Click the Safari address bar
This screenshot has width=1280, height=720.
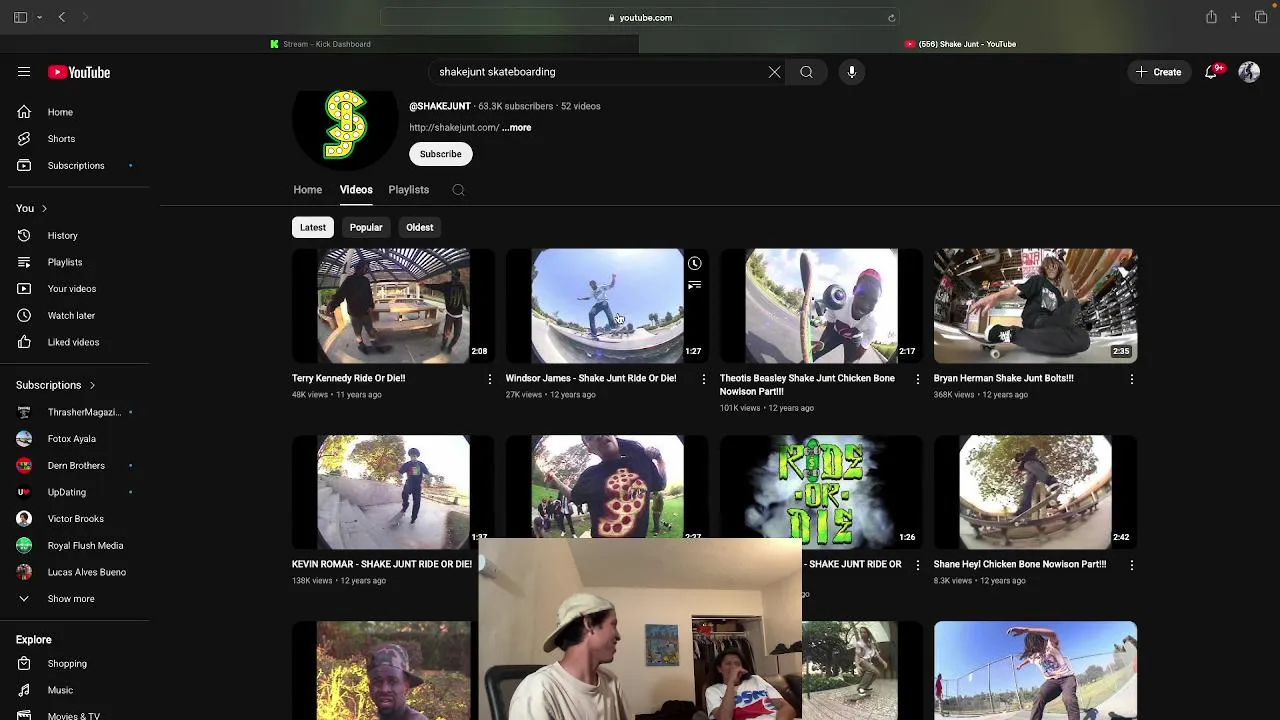coord(640,17)
